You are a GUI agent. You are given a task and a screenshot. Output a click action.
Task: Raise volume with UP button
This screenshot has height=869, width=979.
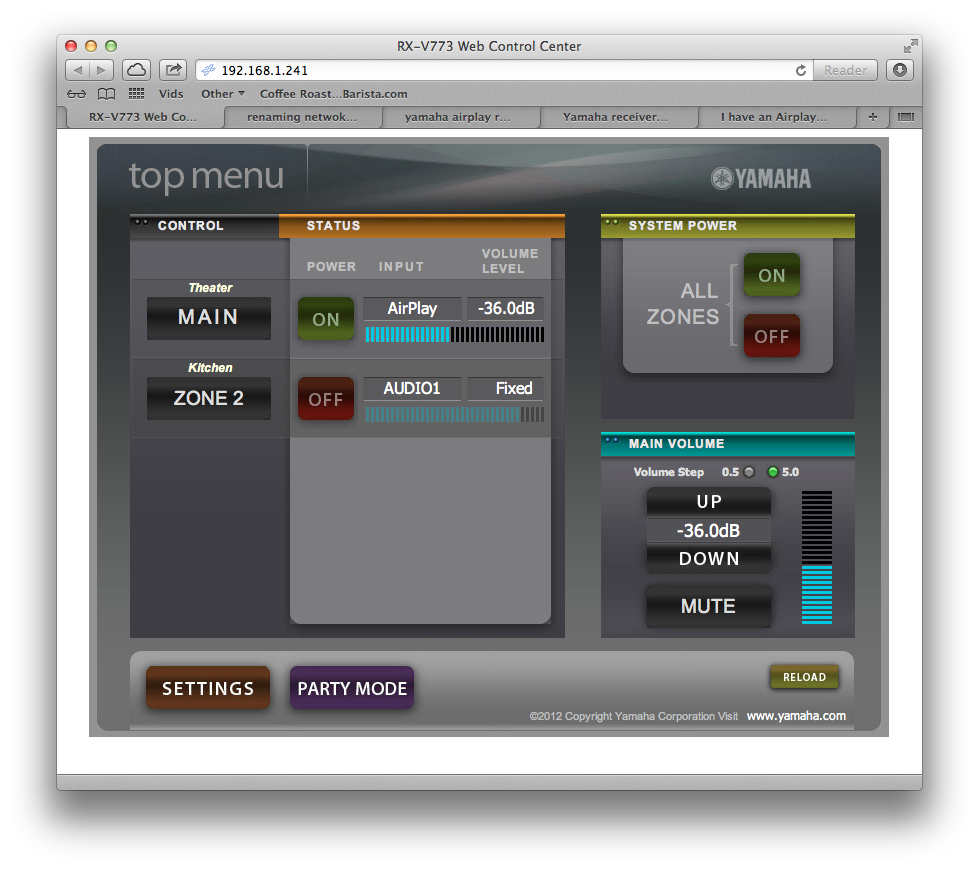(708, 502)
